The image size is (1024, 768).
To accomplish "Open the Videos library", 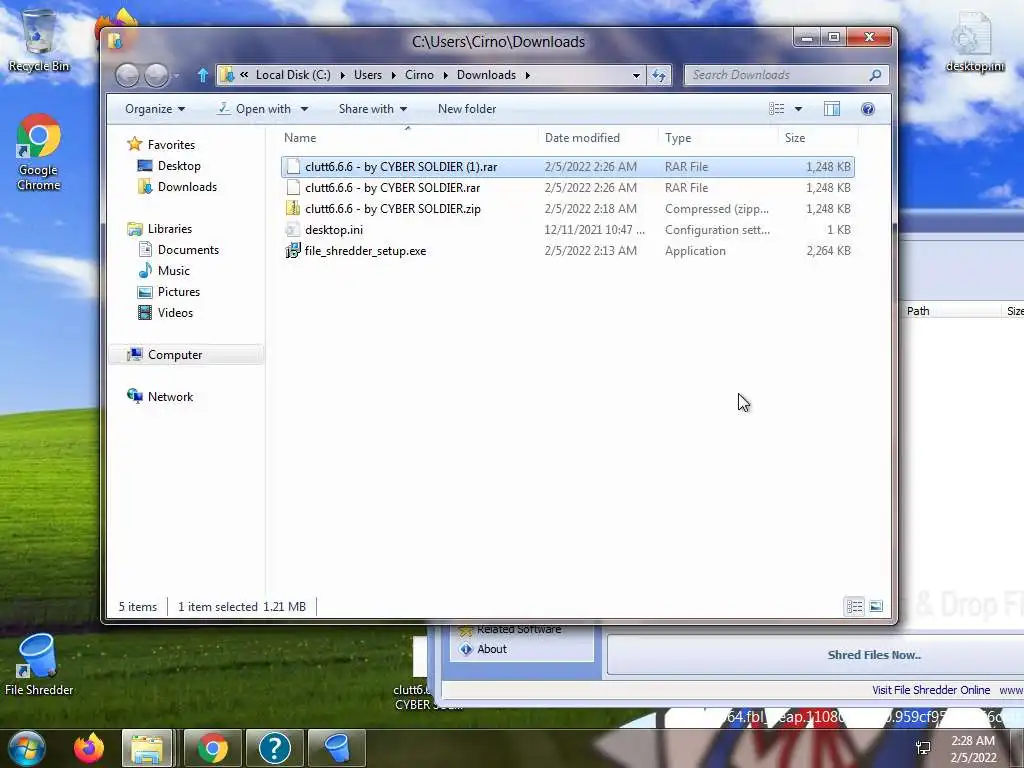I will [175, 313].
